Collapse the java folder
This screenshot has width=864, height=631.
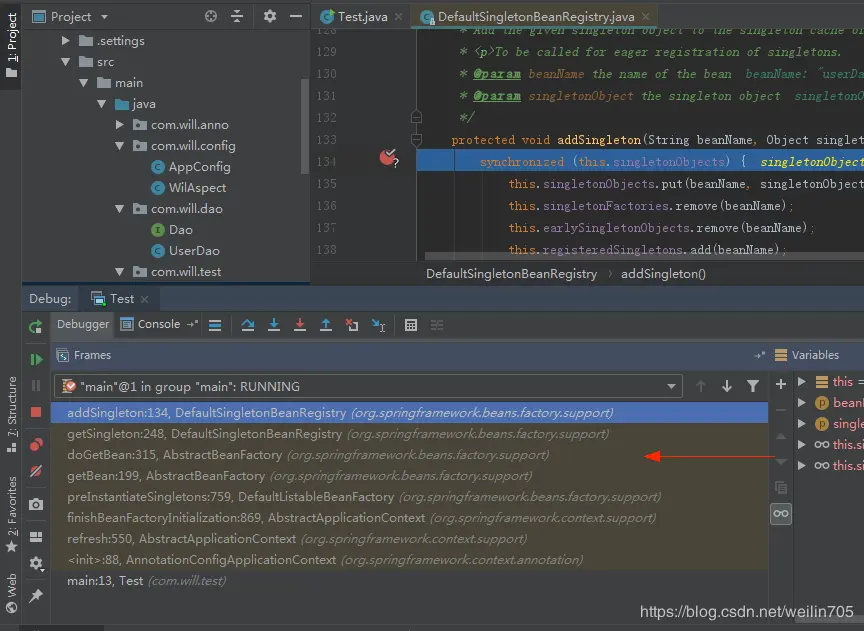pos(101,104)
